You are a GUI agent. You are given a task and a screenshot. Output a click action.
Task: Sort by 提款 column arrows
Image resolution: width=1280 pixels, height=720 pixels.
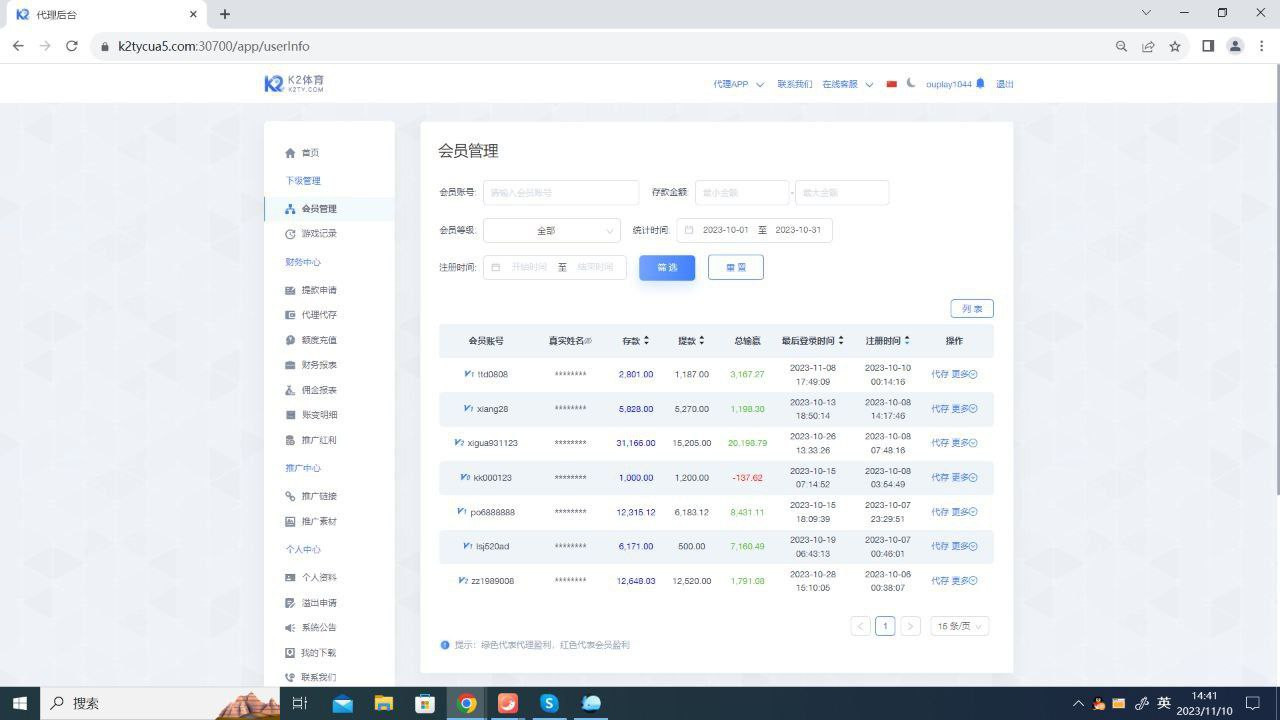click(701, 341)
